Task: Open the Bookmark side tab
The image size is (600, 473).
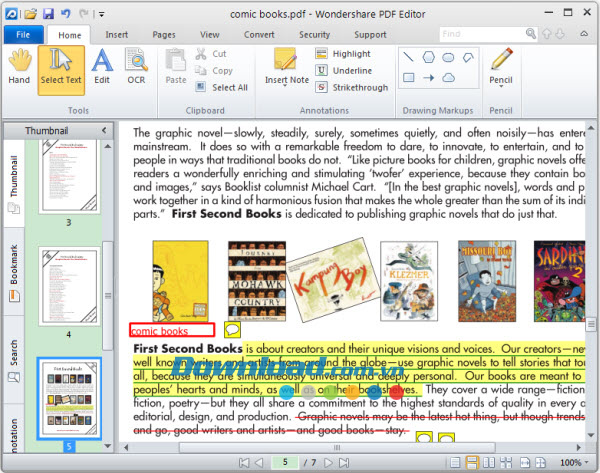Action: point(14,272)
